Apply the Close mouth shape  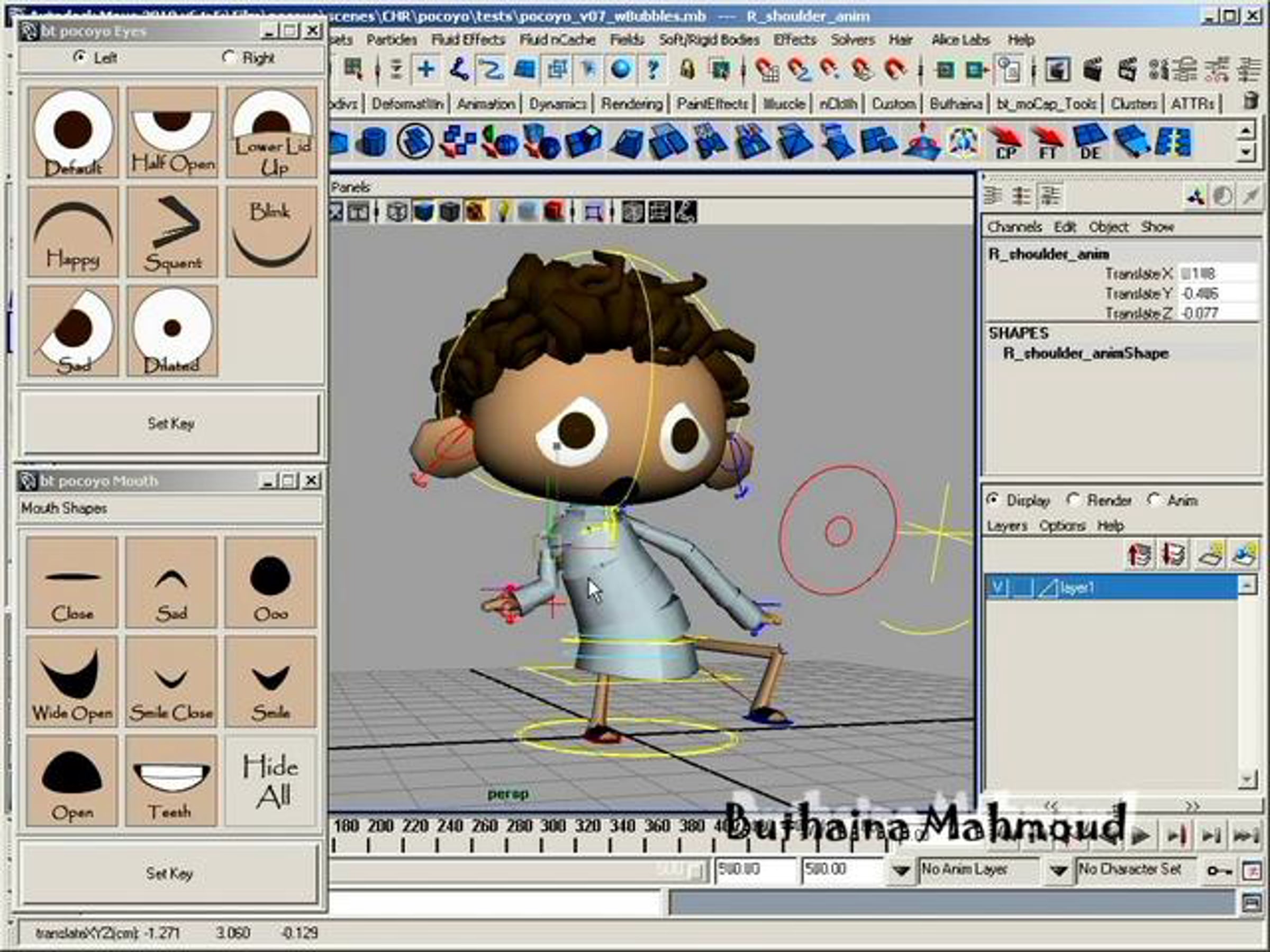point(72,582)
